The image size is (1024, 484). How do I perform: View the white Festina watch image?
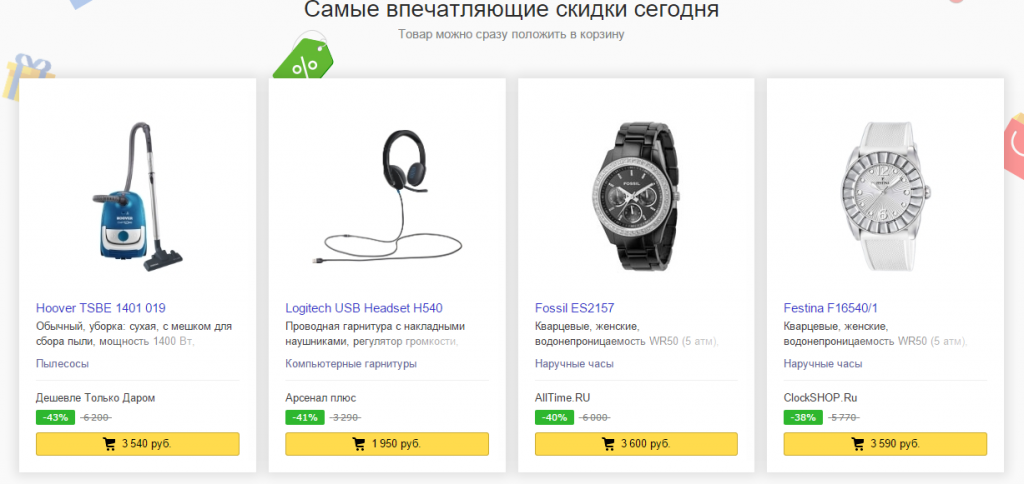tap(886, 197)
